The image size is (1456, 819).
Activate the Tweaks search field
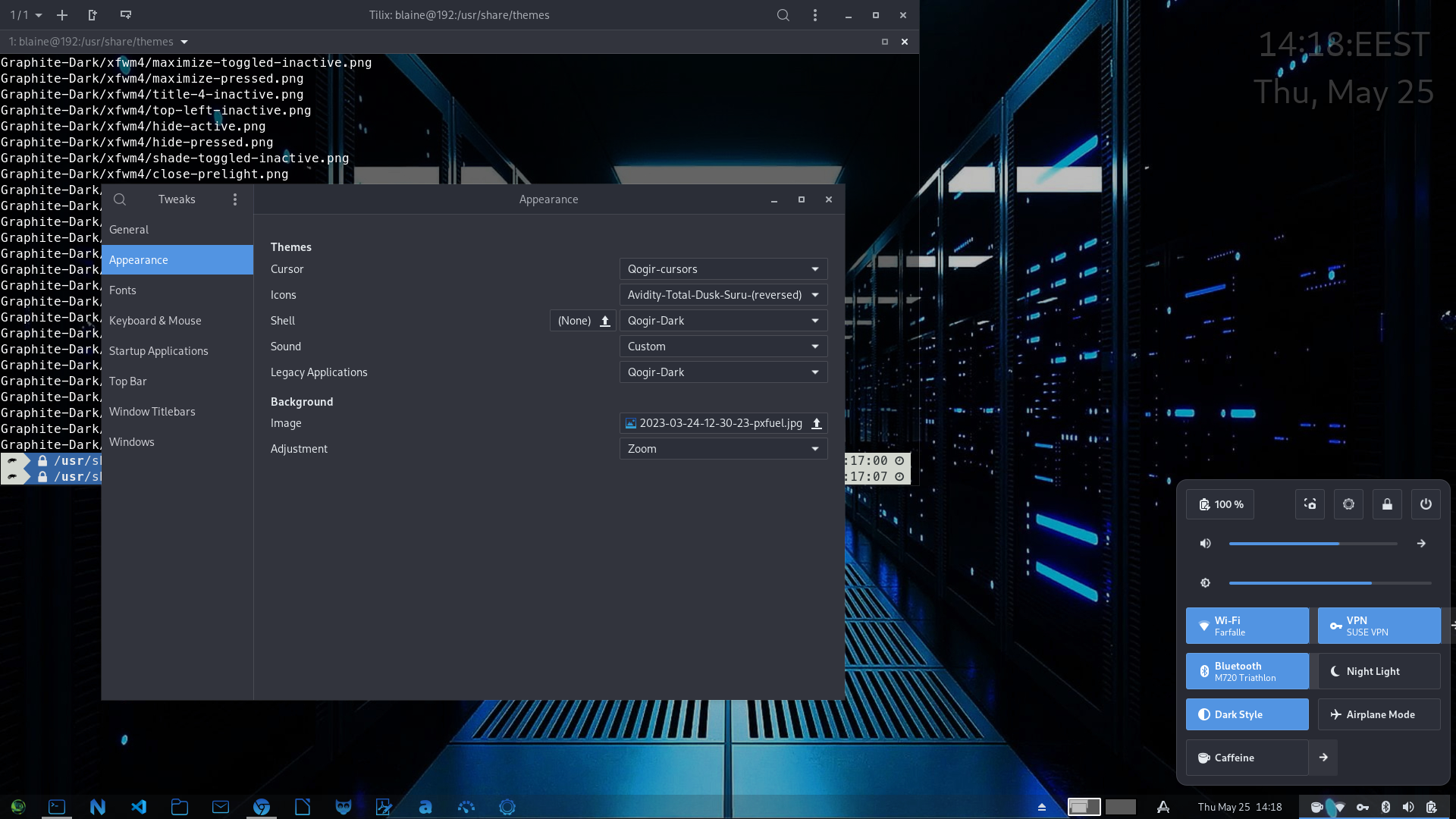[119, 199]
